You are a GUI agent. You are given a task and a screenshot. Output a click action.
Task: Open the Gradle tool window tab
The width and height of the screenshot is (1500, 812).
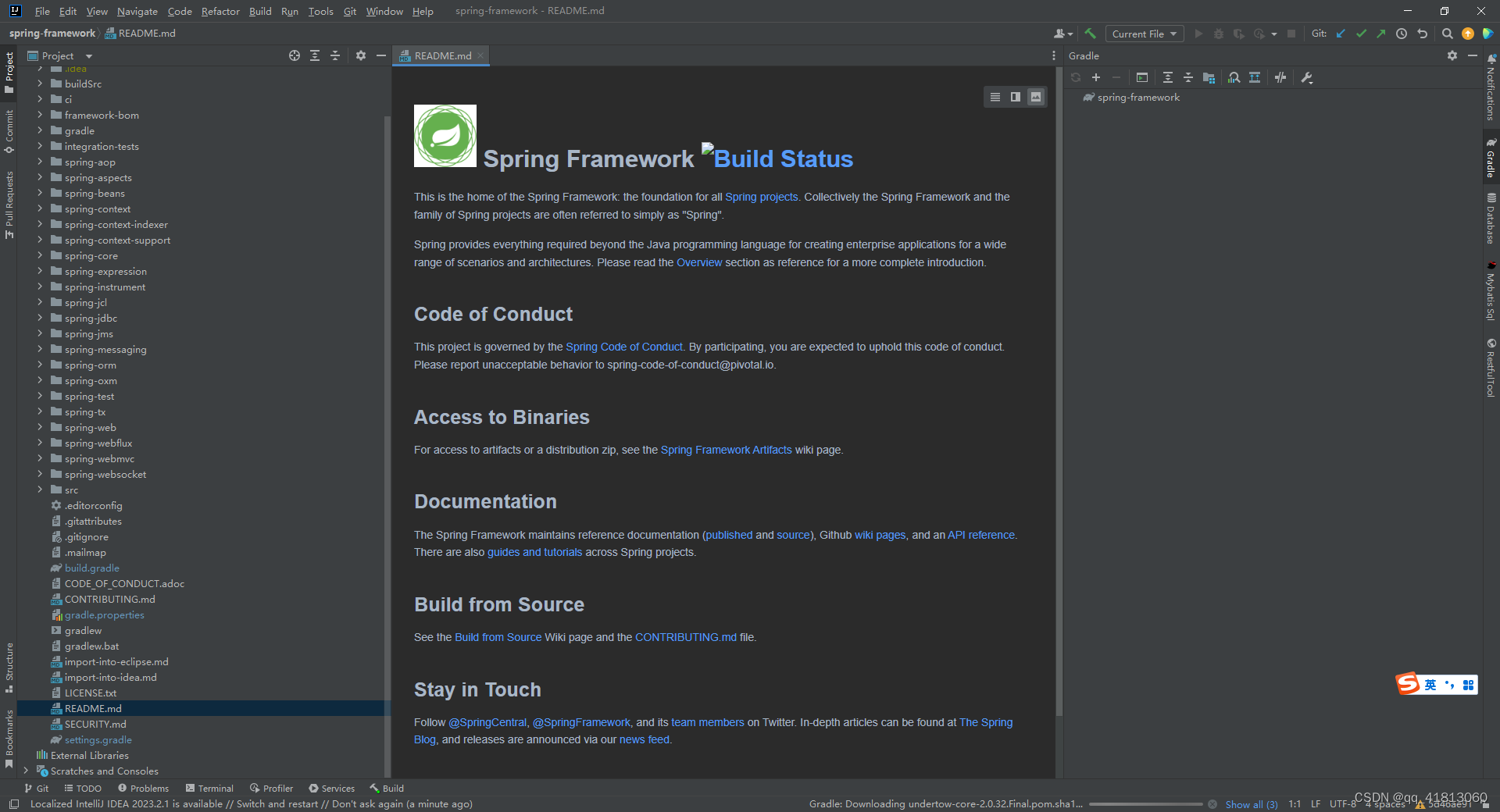click(x=1491, y=158)
